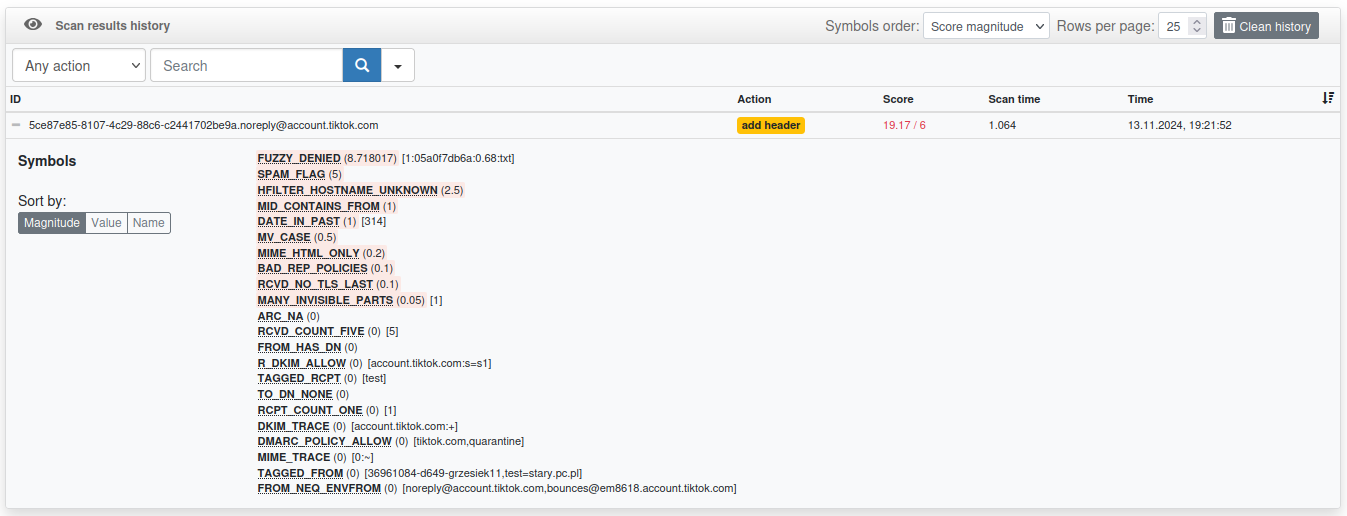Viewport: 1347px width, 516px height.
Task: Click the add header action badge
Action: coord(770,125)
